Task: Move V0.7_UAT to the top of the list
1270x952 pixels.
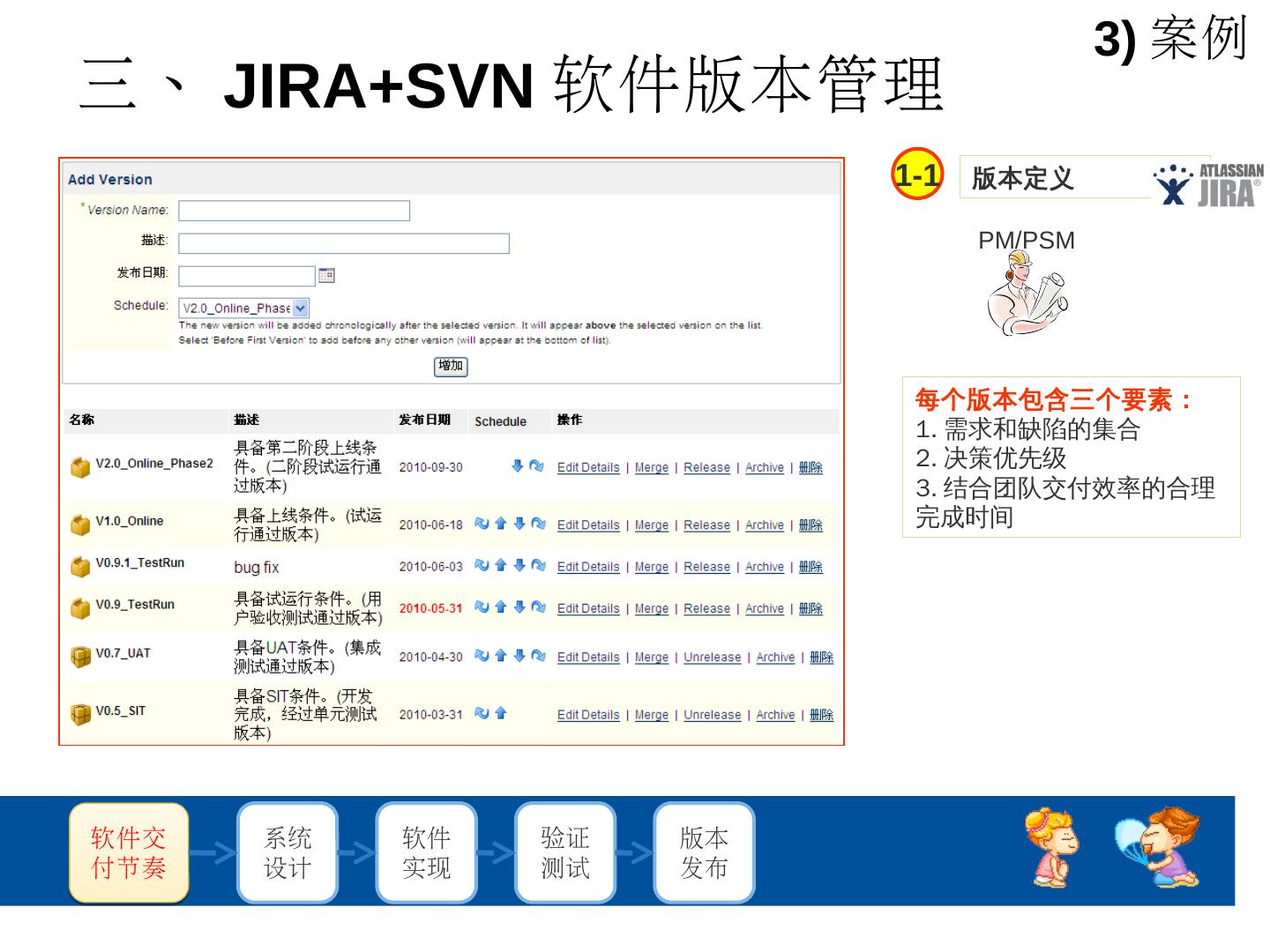Action: pos(482,655)
